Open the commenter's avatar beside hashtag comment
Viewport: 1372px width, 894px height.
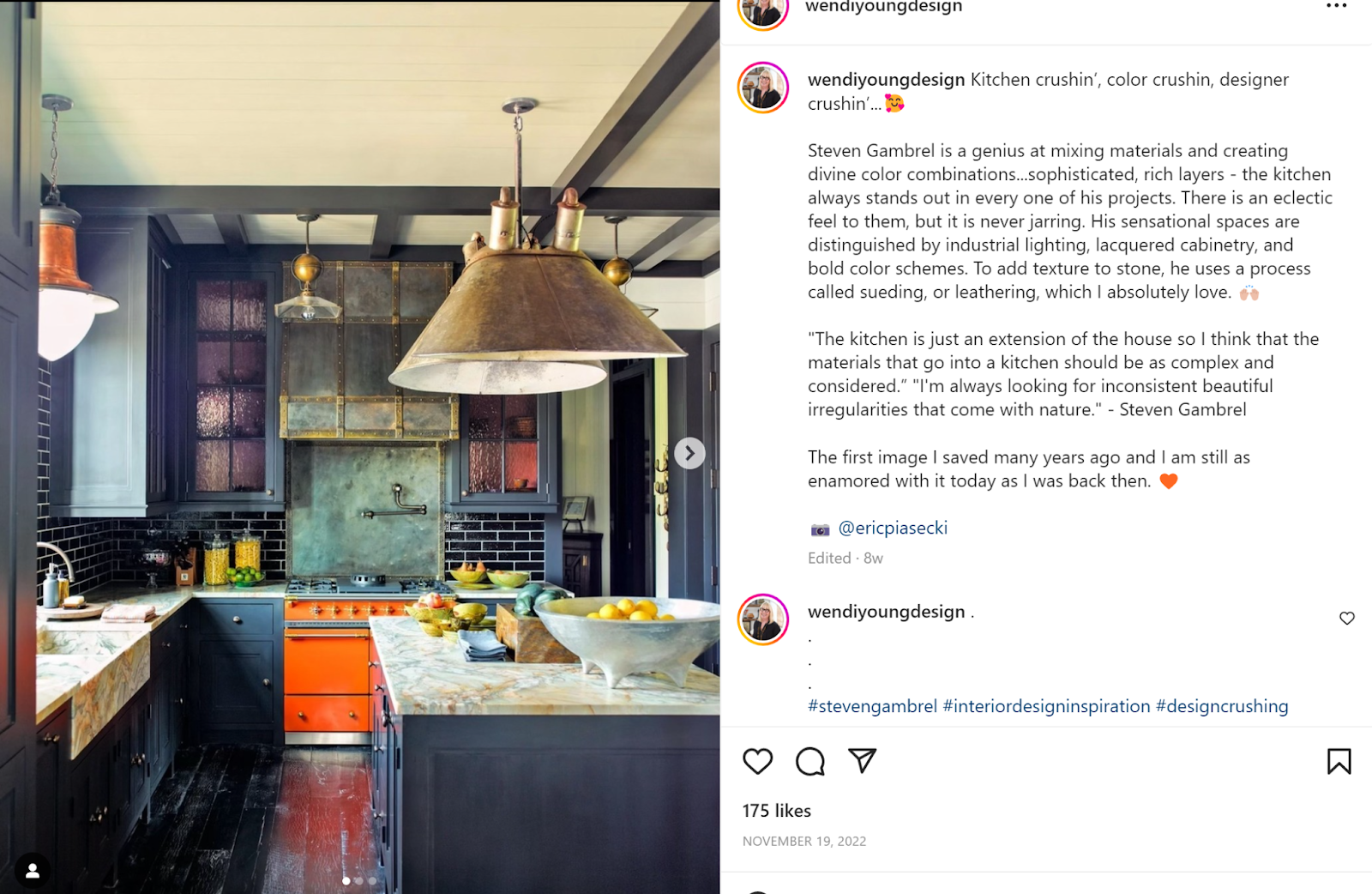coord(763,619)
